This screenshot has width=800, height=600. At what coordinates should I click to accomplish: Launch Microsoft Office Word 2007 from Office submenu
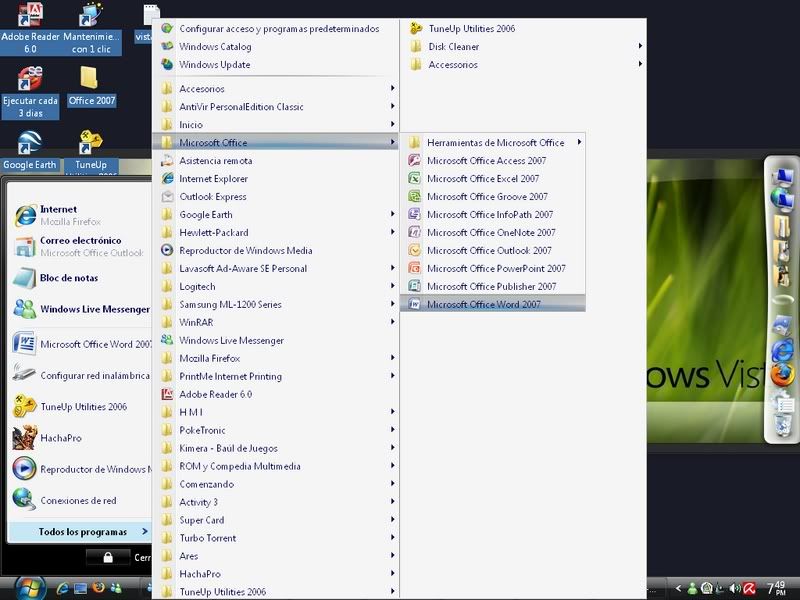[x=492, y=304]
